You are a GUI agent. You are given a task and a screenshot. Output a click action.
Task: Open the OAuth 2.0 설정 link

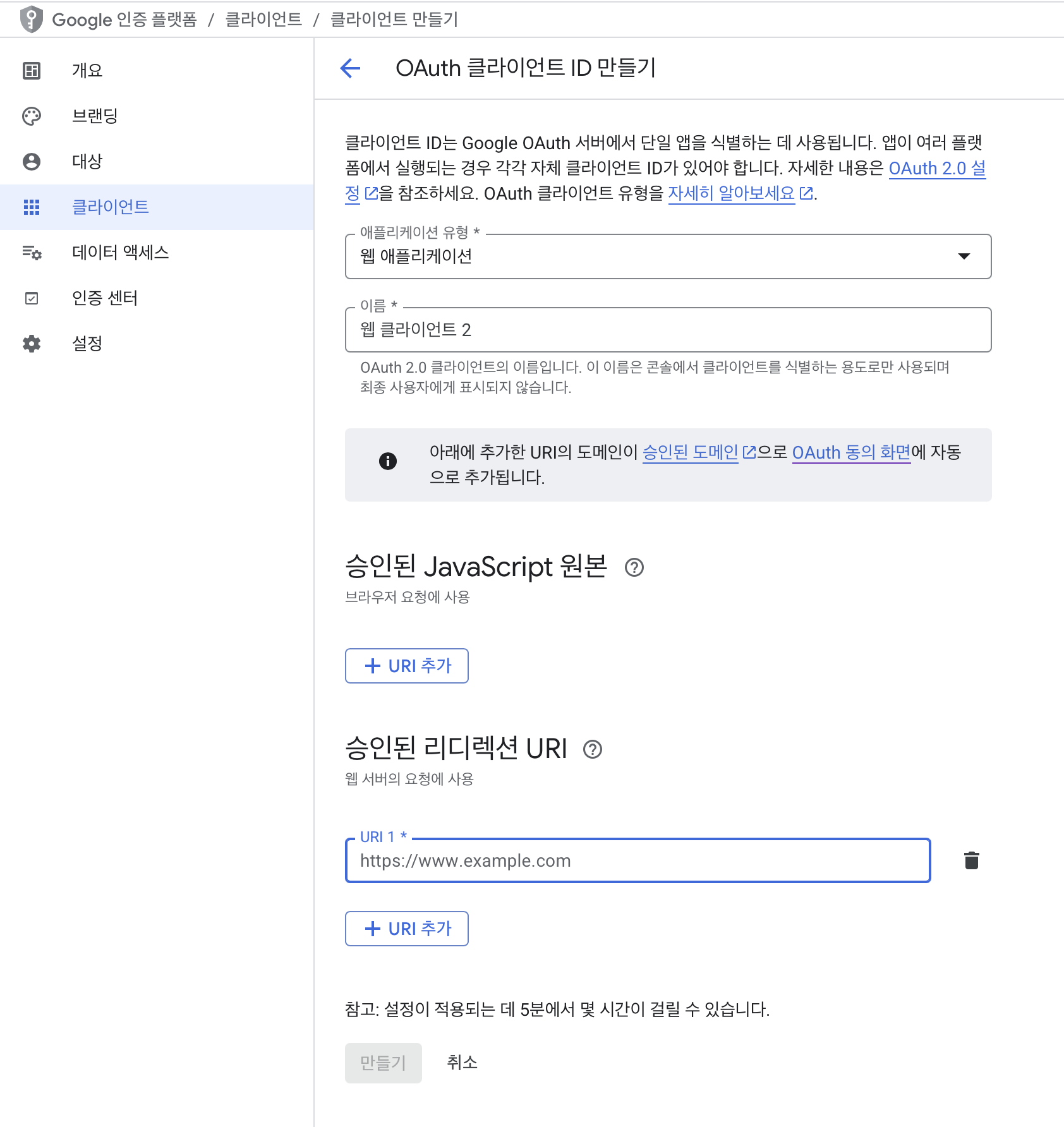tap(937, 169)
